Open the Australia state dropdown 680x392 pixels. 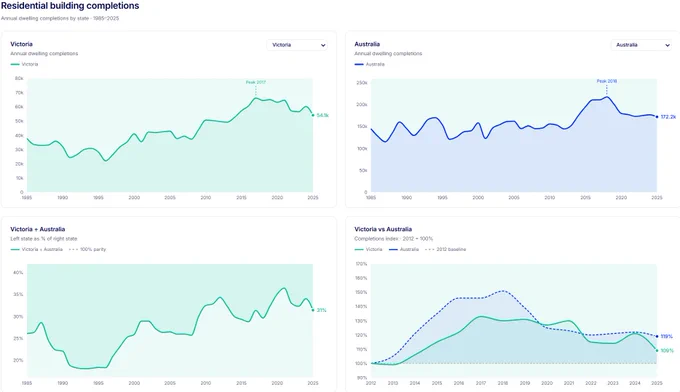[641, 45]
